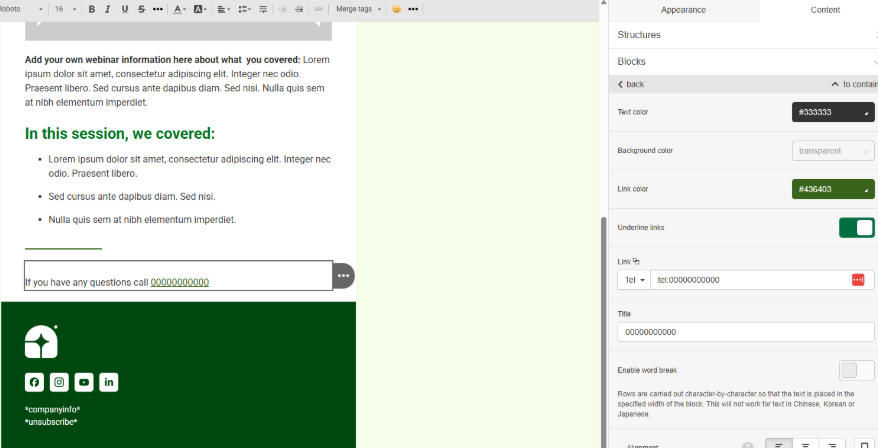Increase the text indent
Viewport: 878px width, 448px height.
(x=300, y=9)
